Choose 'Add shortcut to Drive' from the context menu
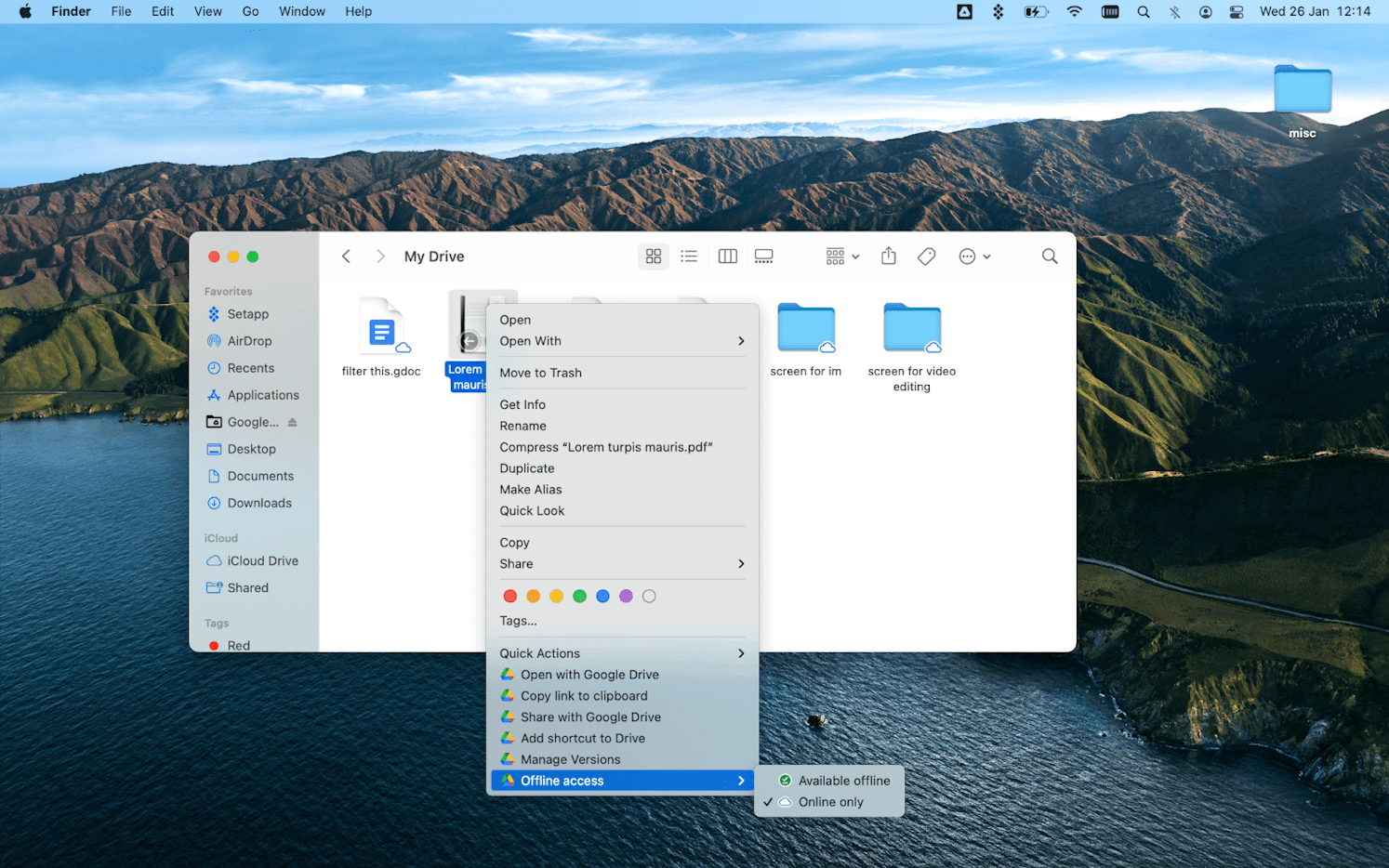Screen dimensions: 1389x868 coord(582,737)
